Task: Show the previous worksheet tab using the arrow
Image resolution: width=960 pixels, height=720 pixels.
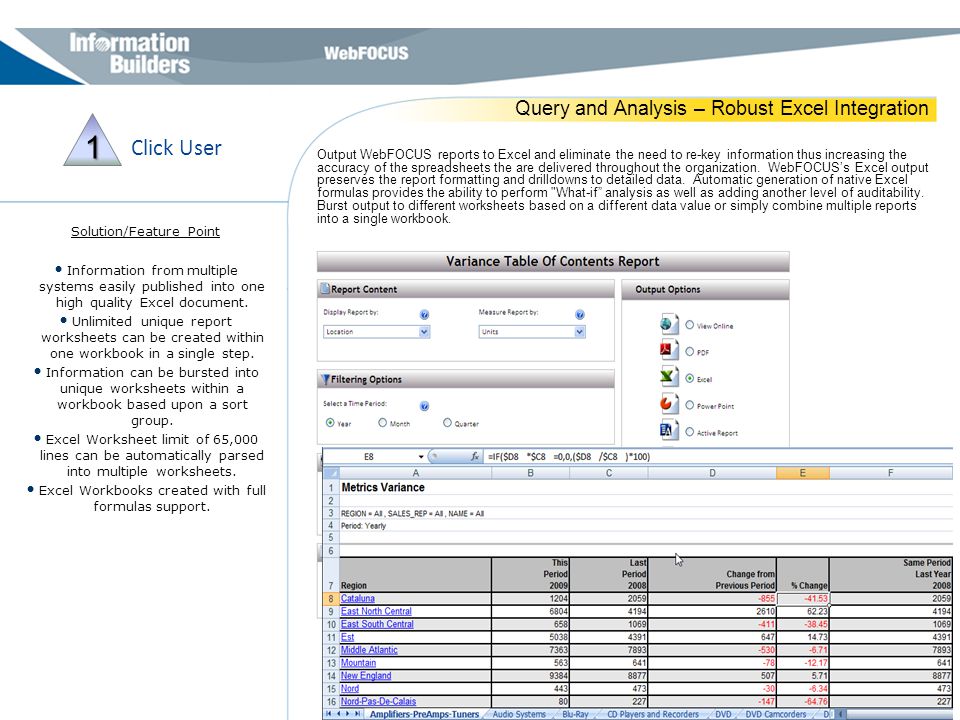Action: point(339,714)
